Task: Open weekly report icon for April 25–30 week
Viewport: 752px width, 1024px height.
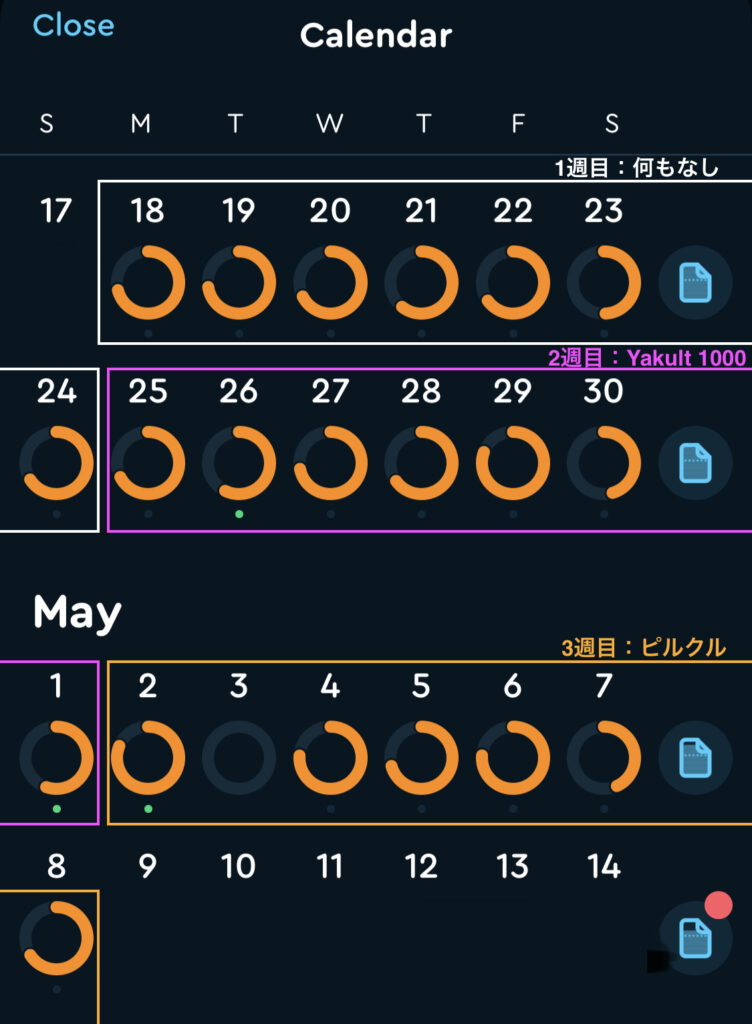Action: pyautogui.click(x=695, y=463)
